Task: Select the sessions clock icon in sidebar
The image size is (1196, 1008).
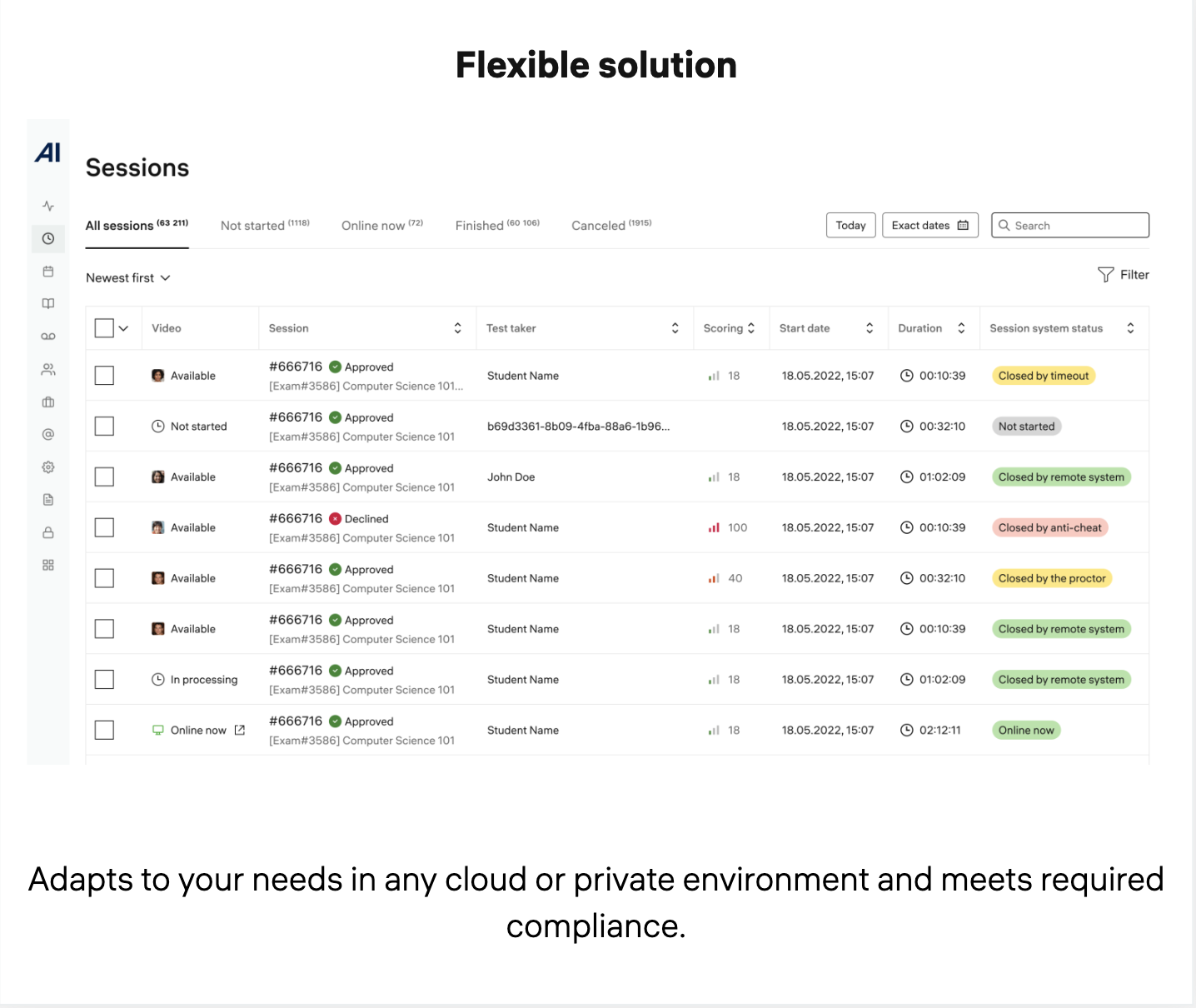Action: click(x=47, y=238)
